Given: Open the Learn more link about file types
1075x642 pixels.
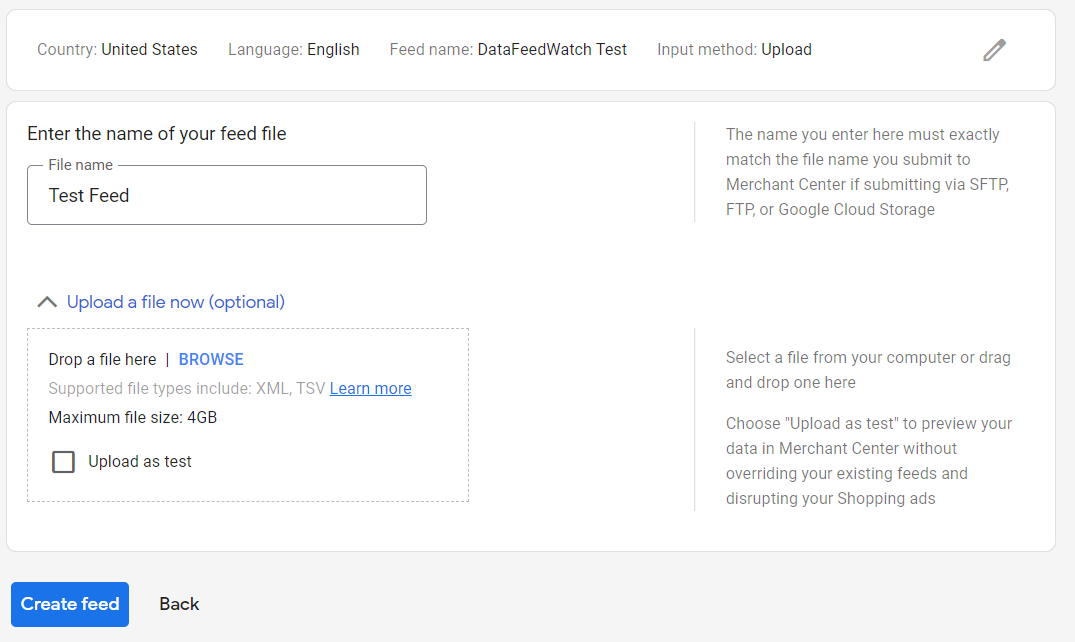Looking at the screenshot, I should [x=370, y=388].
